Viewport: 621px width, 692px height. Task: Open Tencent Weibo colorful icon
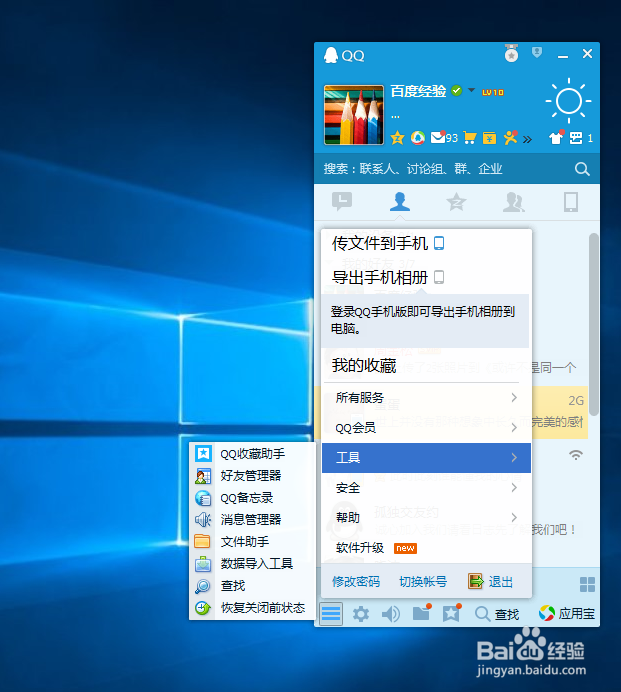tap(418, 138)
